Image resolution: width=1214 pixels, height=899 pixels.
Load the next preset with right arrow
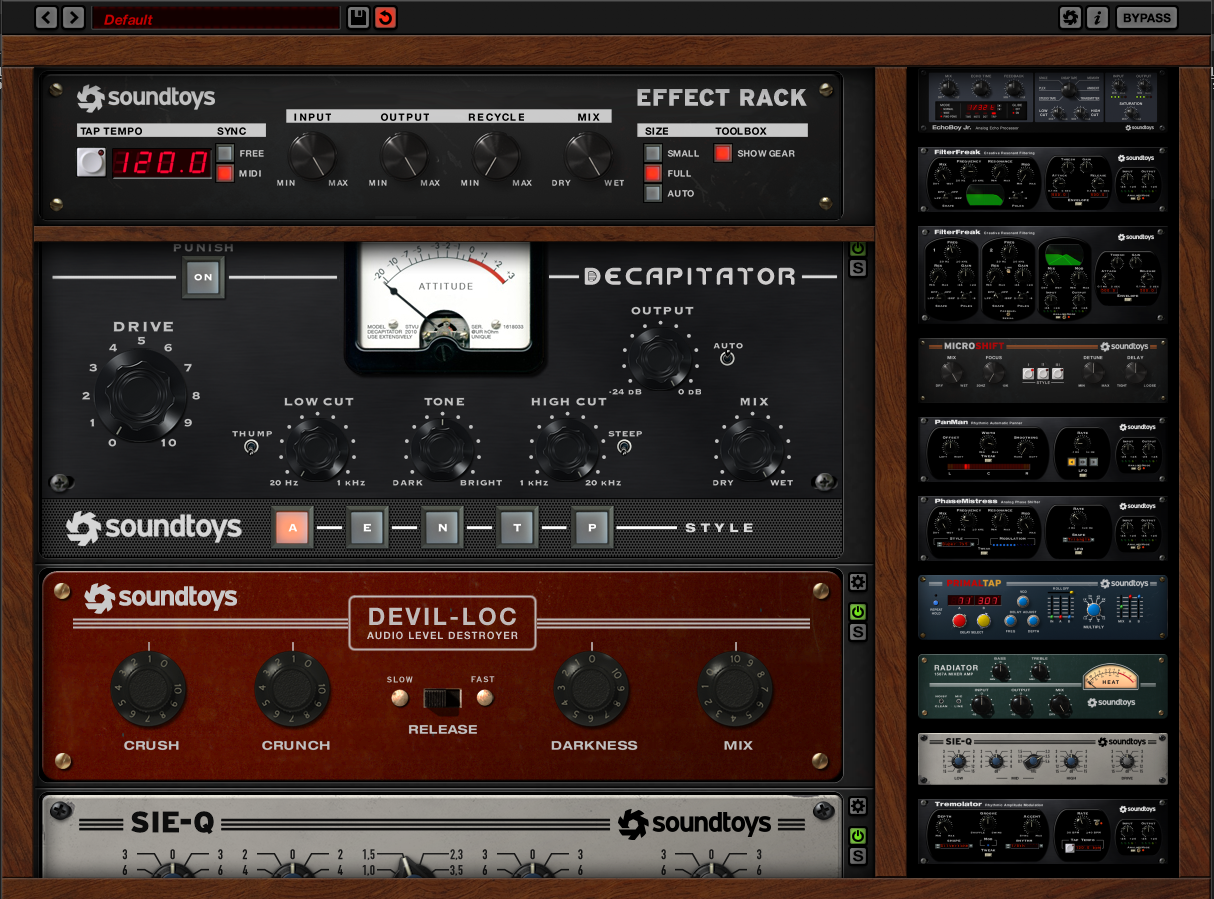click(73, 17)
